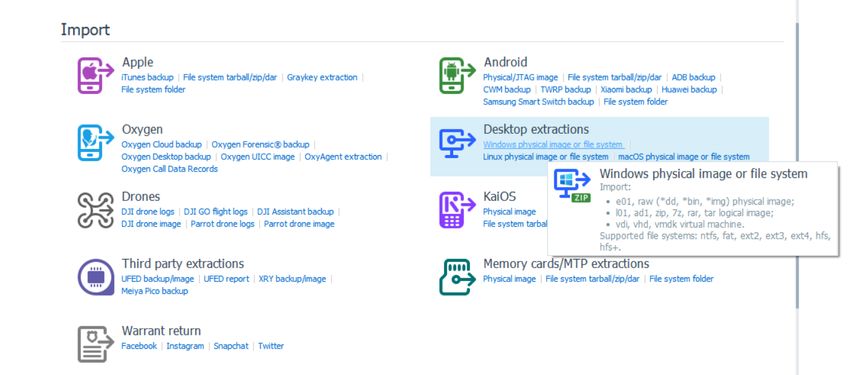
Task: Open UFED report import link
Action: click(227, 279)
